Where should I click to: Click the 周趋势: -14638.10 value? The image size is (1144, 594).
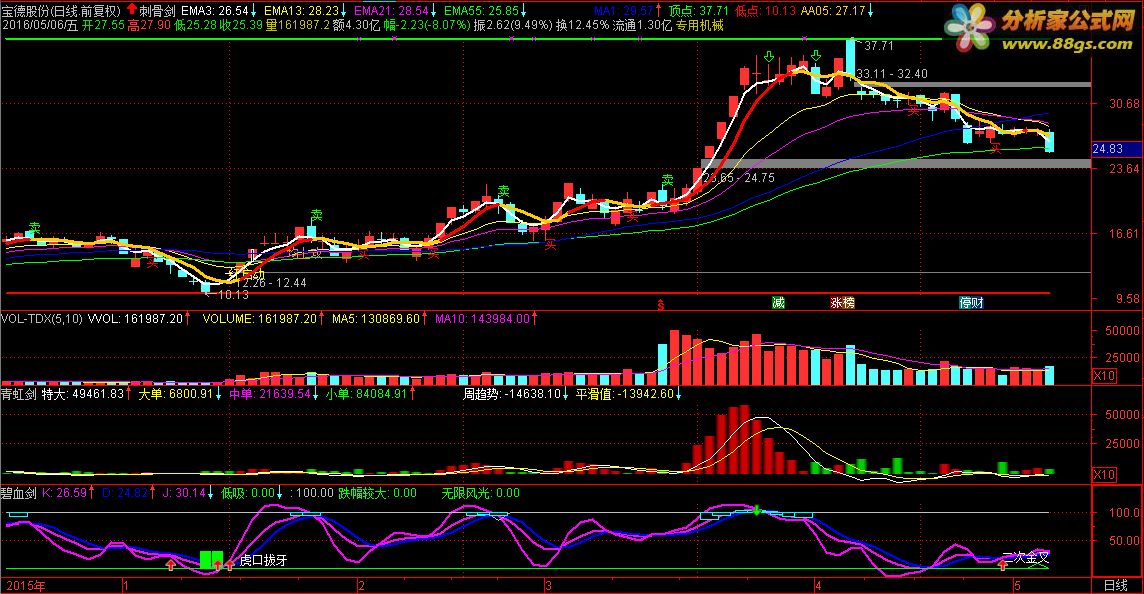pos(511,394)
